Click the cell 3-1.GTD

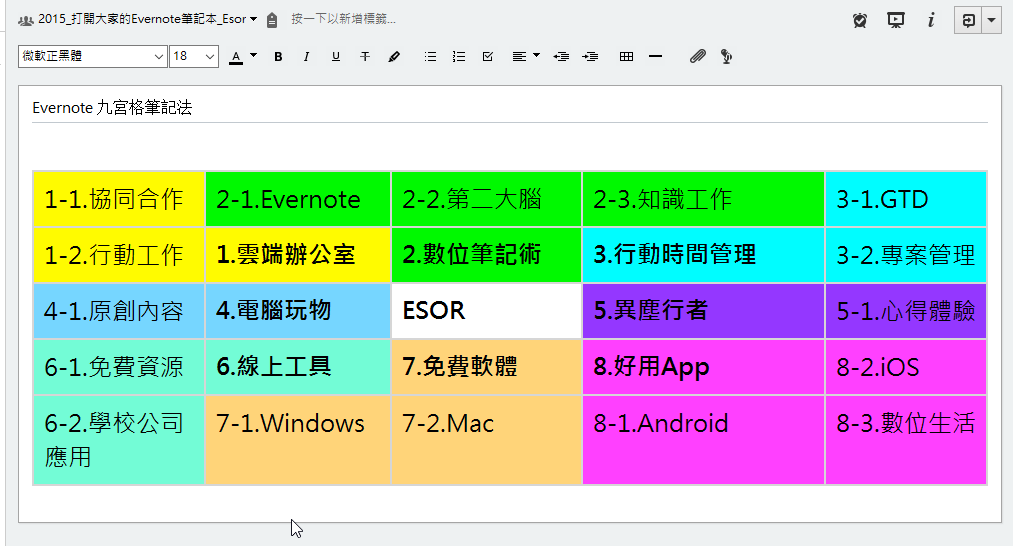click(x=906, y=199)
